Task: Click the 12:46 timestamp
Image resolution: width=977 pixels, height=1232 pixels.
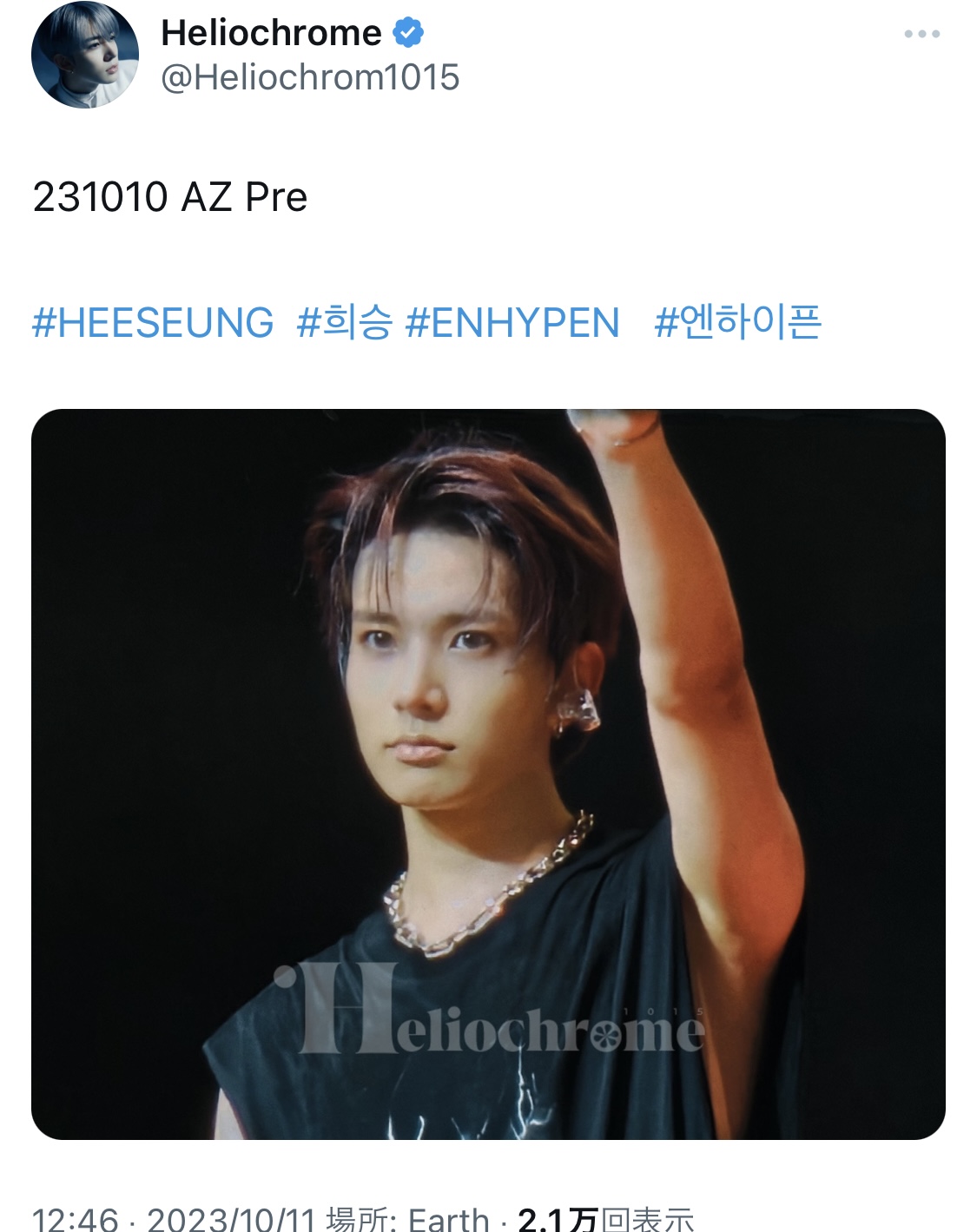Action: point(76,1220)
